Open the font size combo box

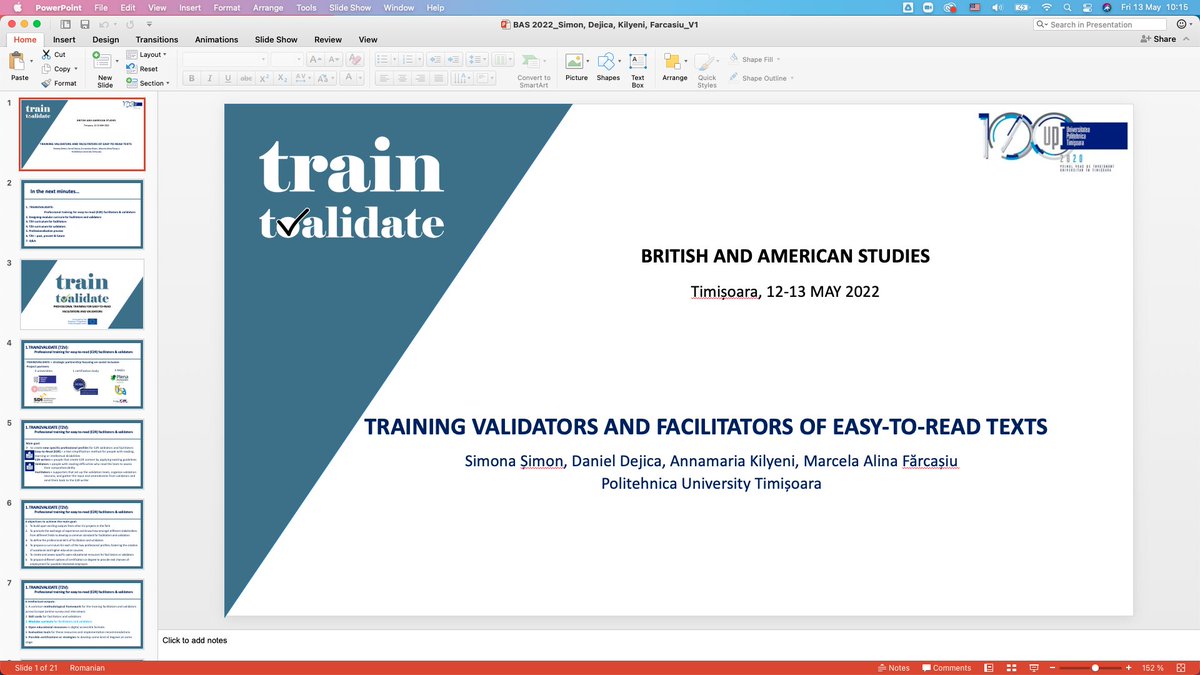[287, 58]
